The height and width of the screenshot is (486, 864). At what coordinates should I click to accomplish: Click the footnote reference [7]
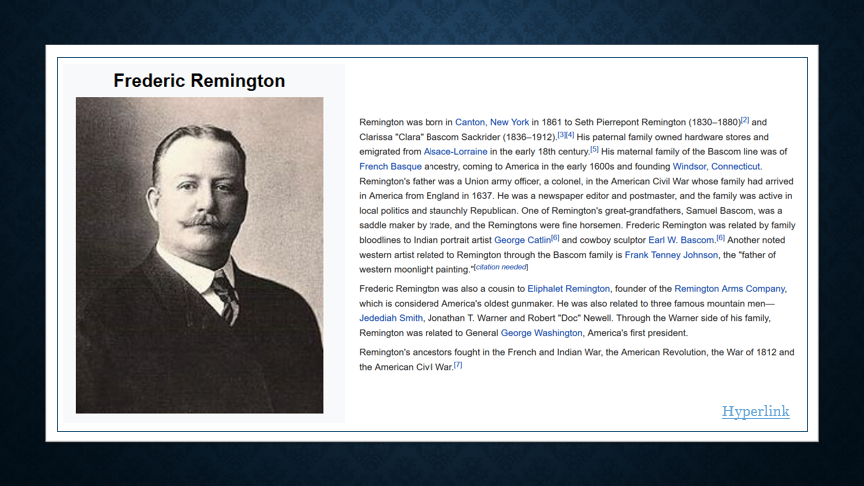coord(458,365)
